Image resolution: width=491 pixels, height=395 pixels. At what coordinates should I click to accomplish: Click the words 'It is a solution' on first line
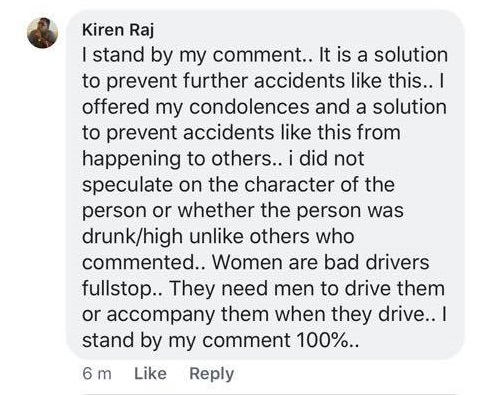click(x=383, y=55)
